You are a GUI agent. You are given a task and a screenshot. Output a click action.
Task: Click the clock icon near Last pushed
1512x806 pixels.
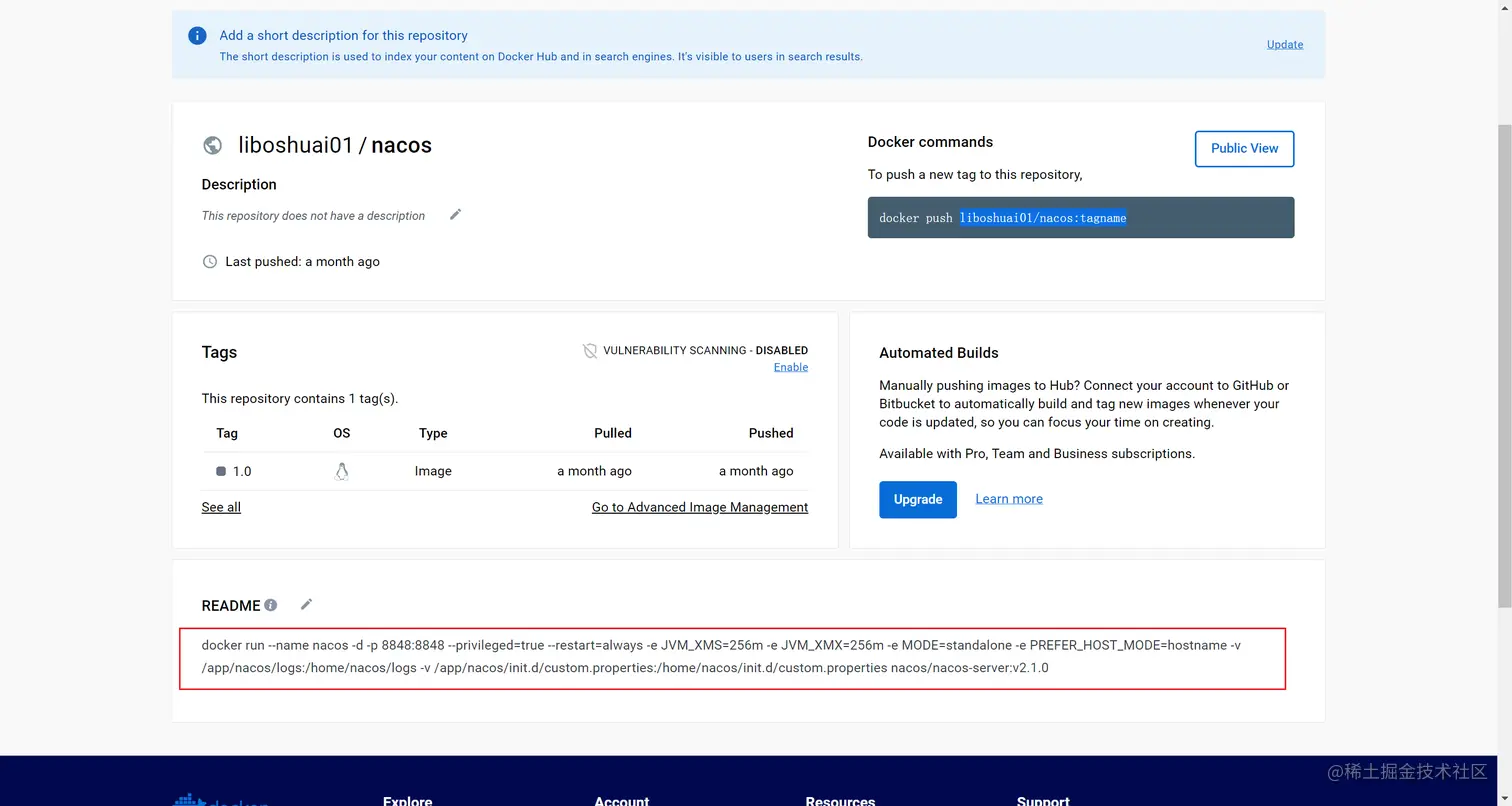pos(210,262)
